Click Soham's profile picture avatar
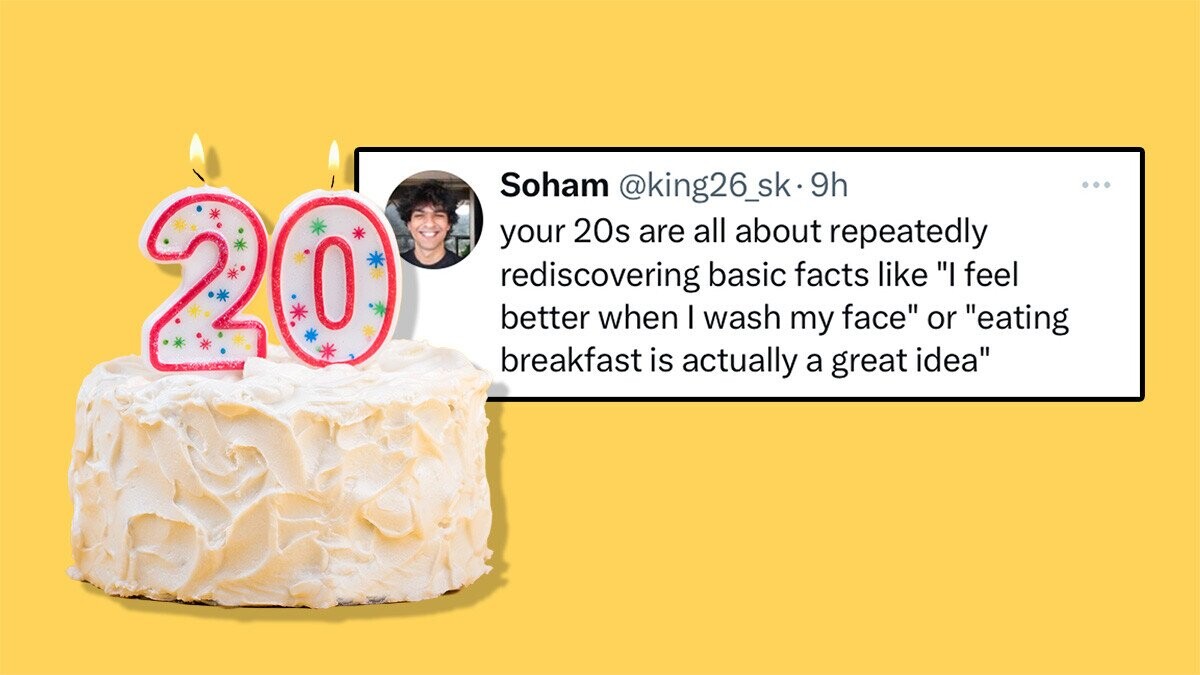The height and width of the screenshot is (675, 1200). 433,219
